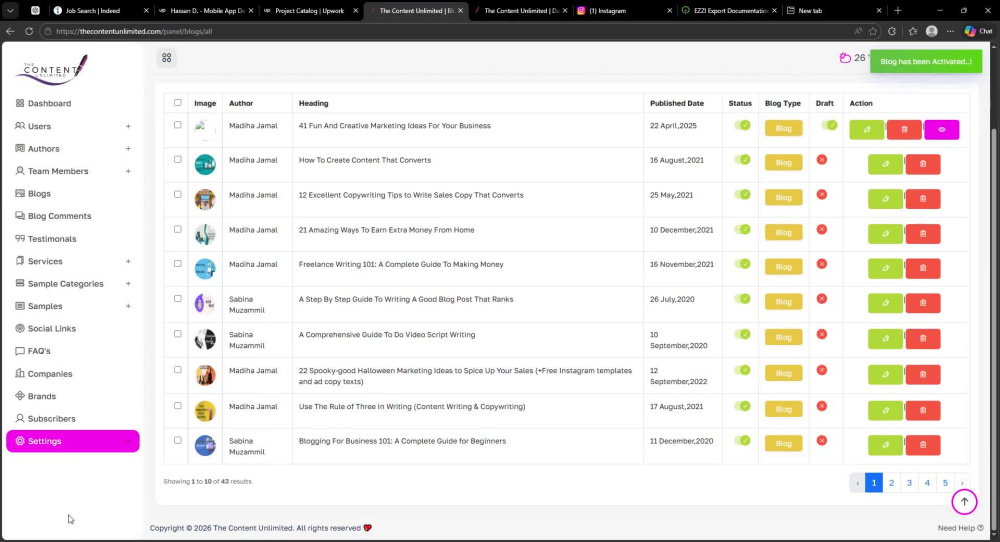Image resolution: width=1000 pixels, height=542 pixels.
Task: Go to page 2 of results
Action: (x=892, y=483)
